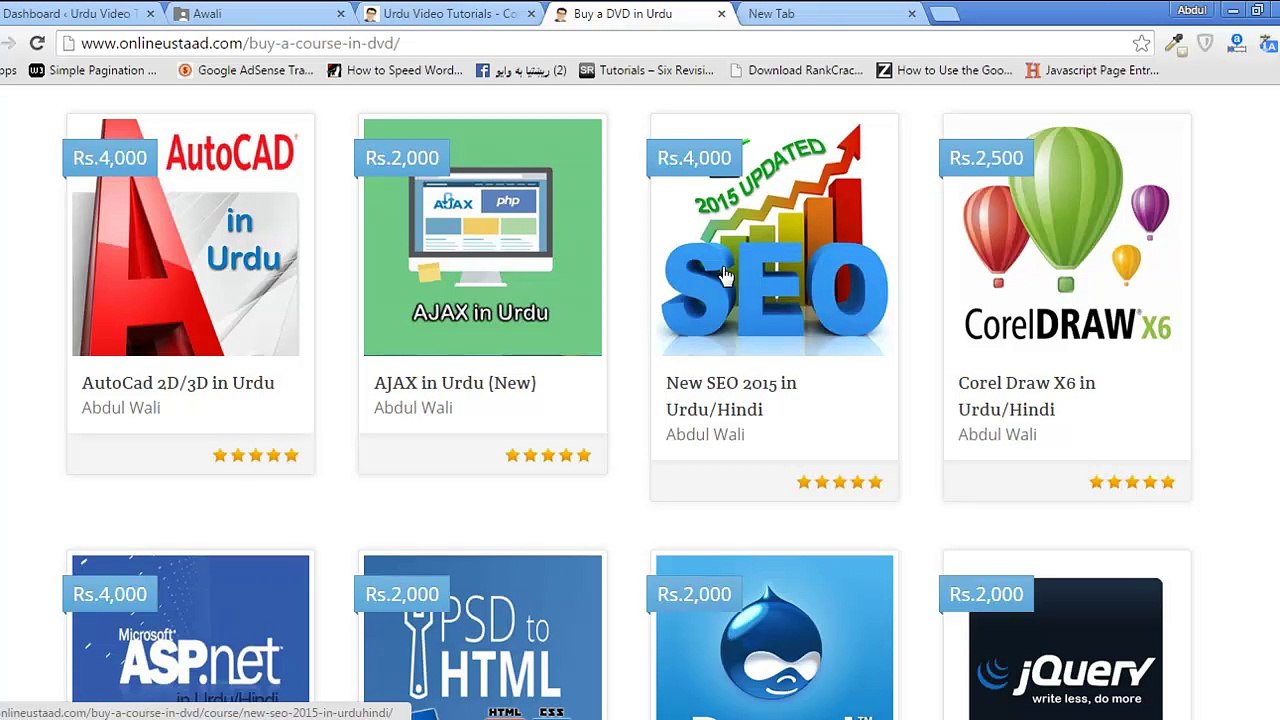This screenshot has width=1280, height=720.
Task: Click the New SEO 2015 in Urdu/Hindi title
Action: tap(731, 396)
